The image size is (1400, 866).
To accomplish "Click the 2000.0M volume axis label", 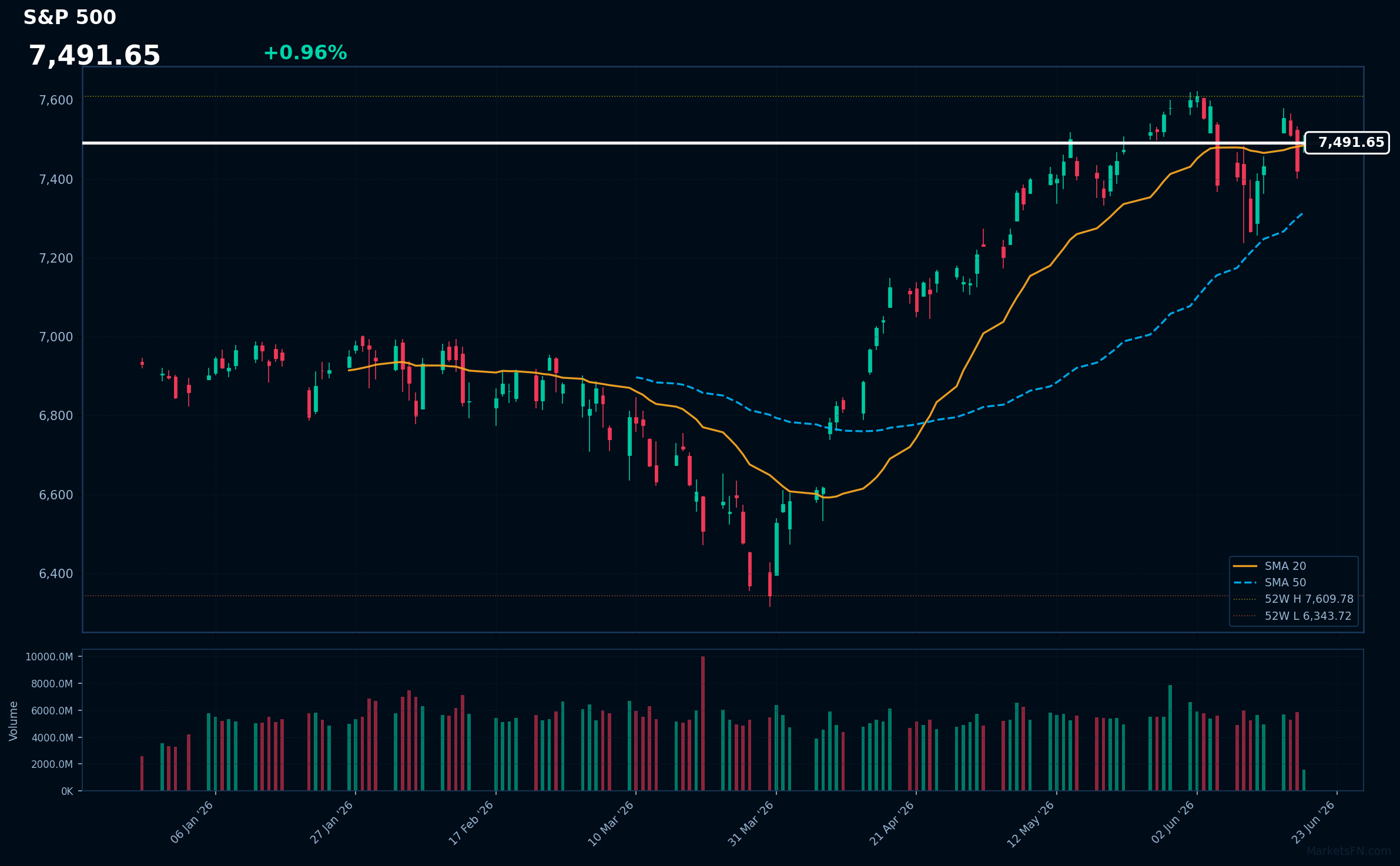I will 52,764.
